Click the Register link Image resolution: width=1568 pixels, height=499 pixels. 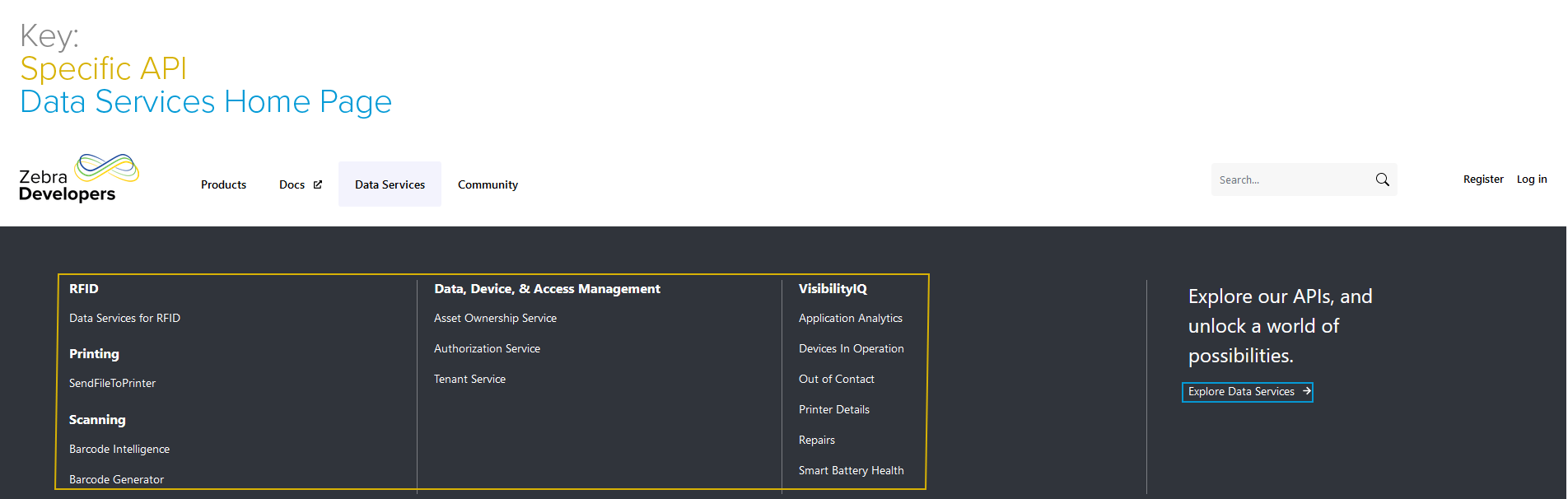(1483, 180)
